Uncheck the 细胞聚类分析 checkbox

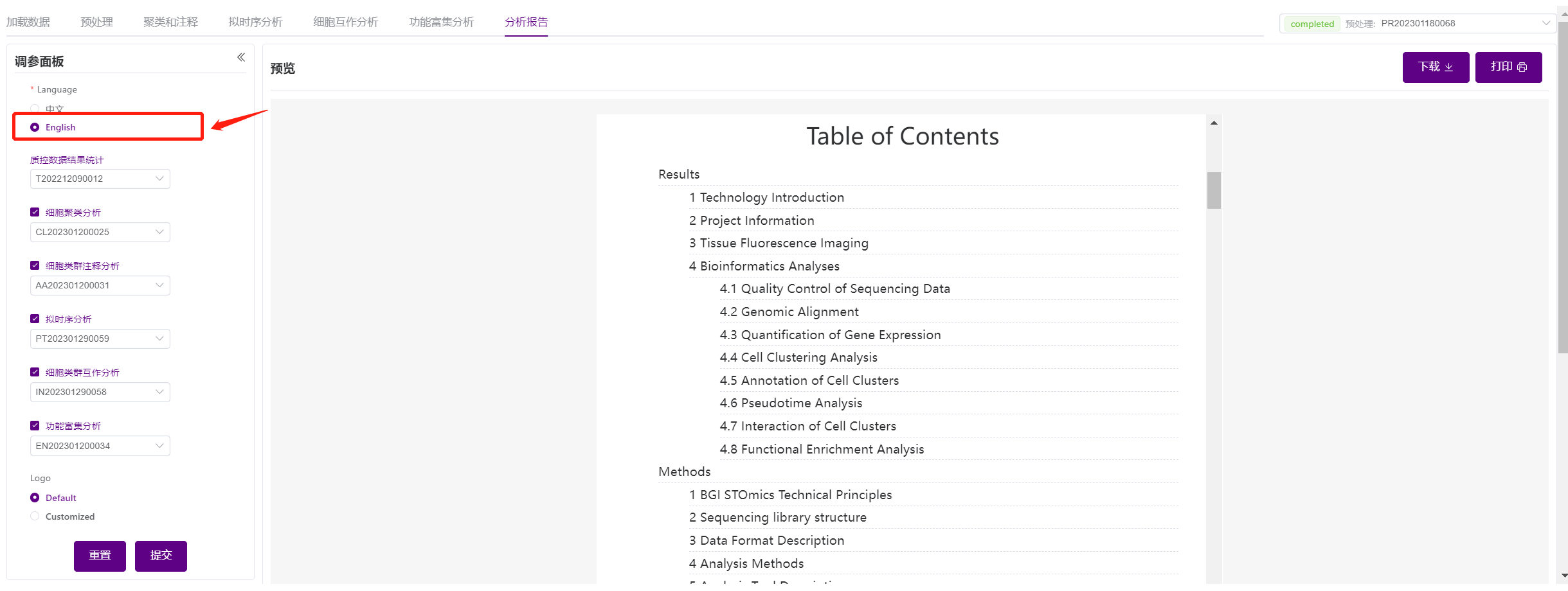click(35, 213)
